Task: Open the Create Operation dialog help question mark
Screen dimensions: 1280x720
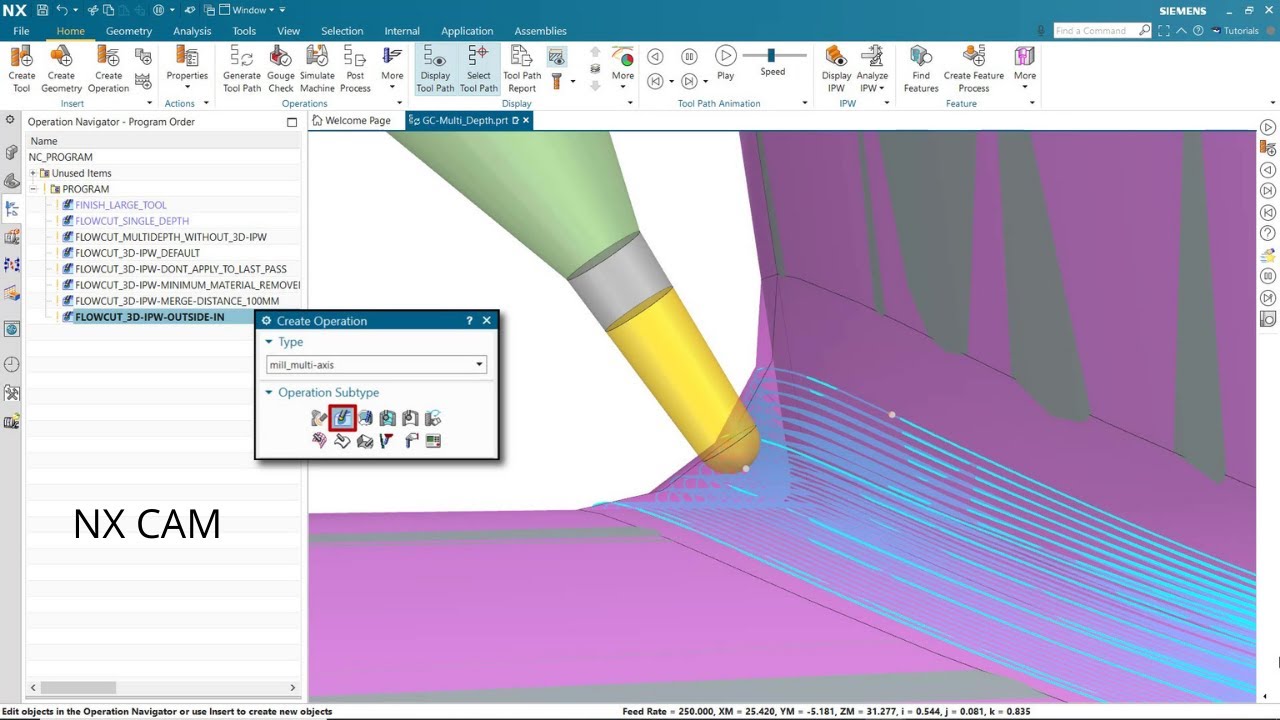Action: [469, 321]
